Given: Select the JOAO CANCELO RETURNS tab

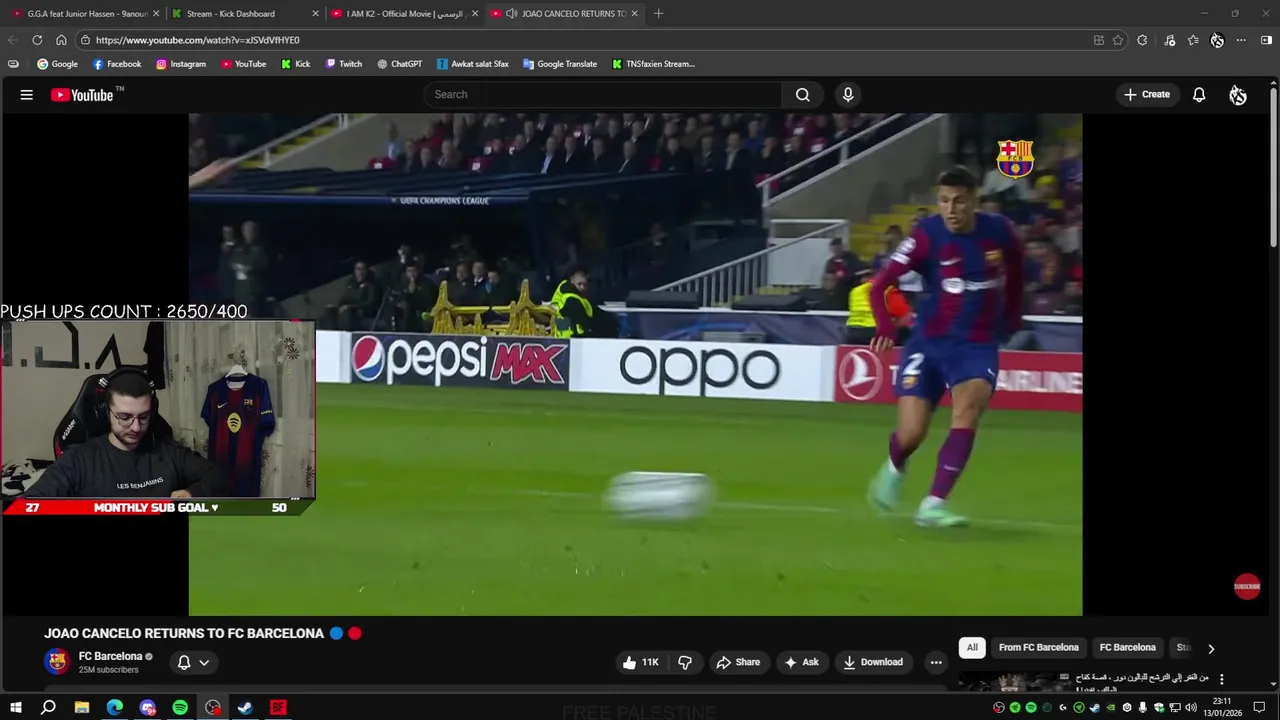Looking at the screenshot, I should click(565, 14).
